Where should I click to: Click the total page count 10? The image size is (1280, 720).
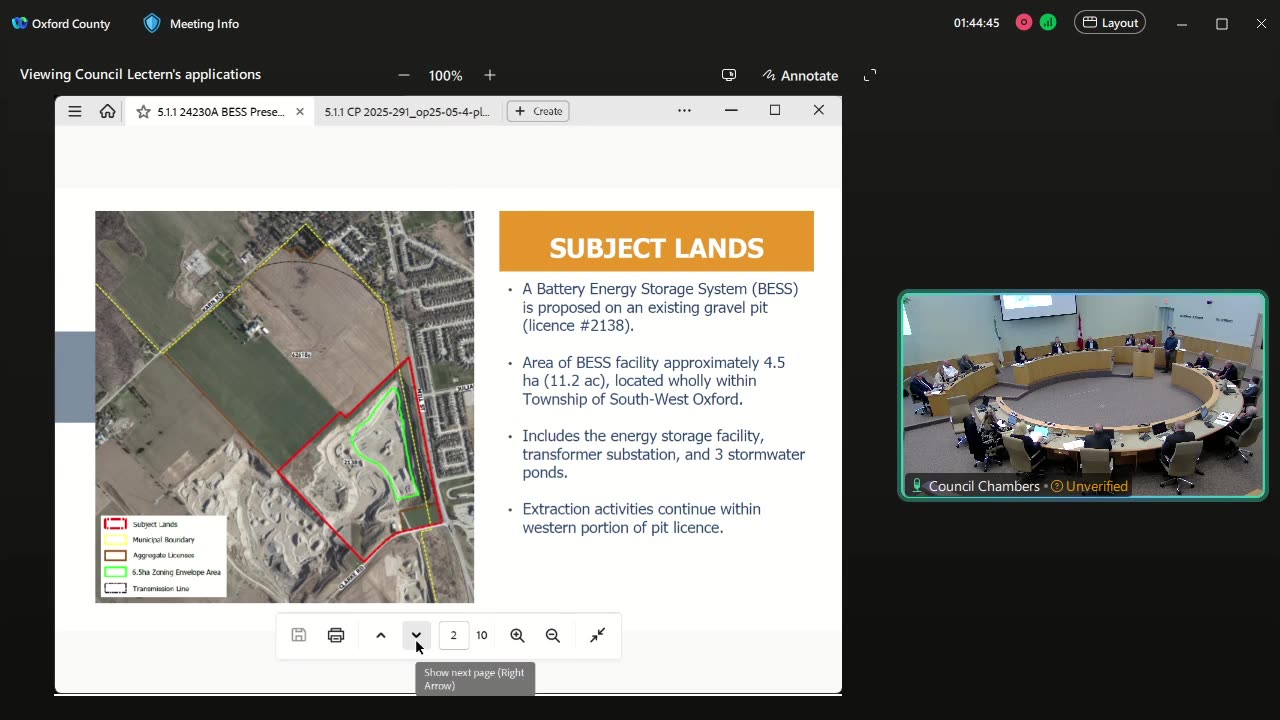point(482,635)
